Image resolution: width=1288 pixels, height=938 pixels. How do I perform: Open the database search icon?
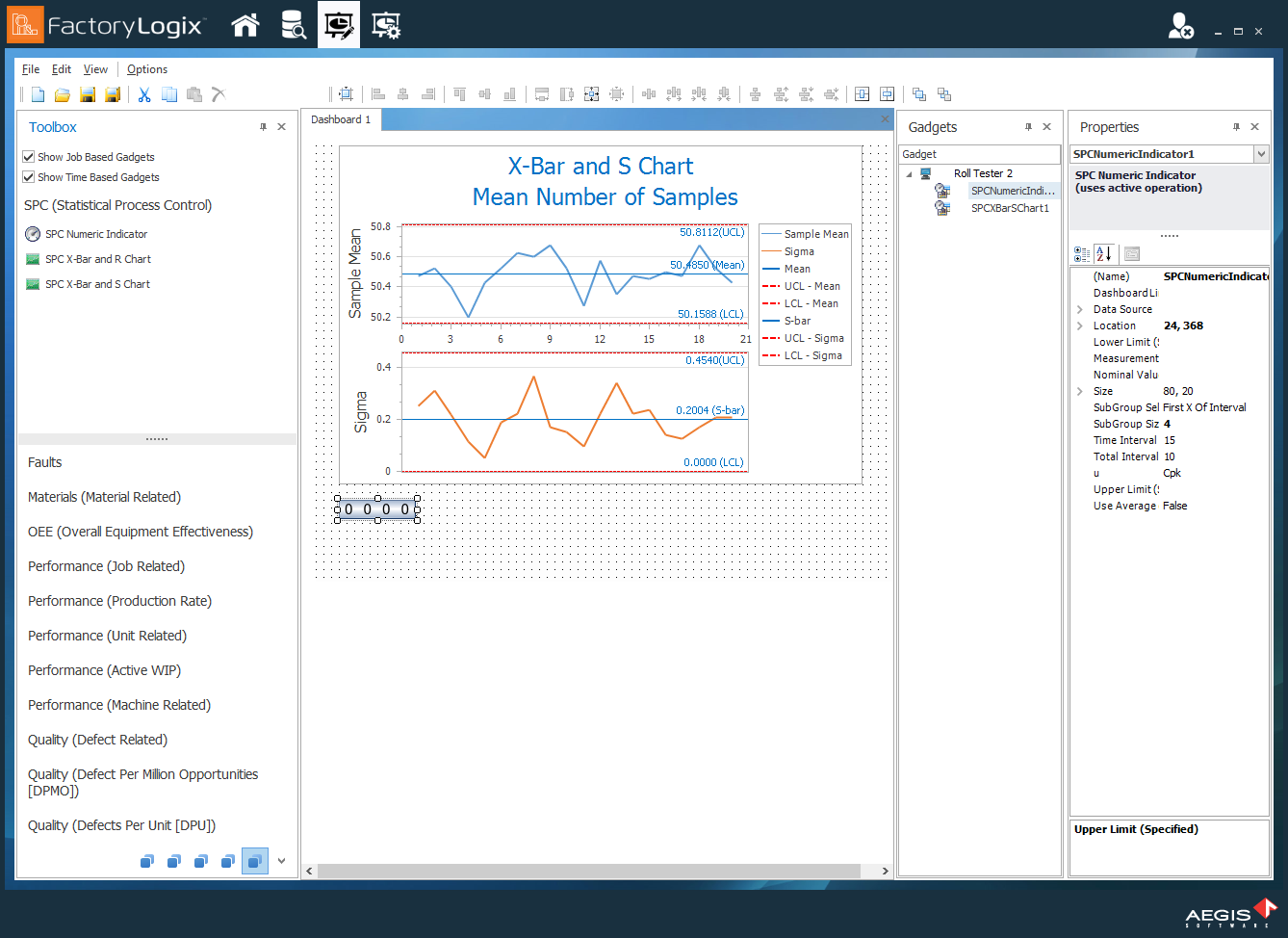point(293,26)
